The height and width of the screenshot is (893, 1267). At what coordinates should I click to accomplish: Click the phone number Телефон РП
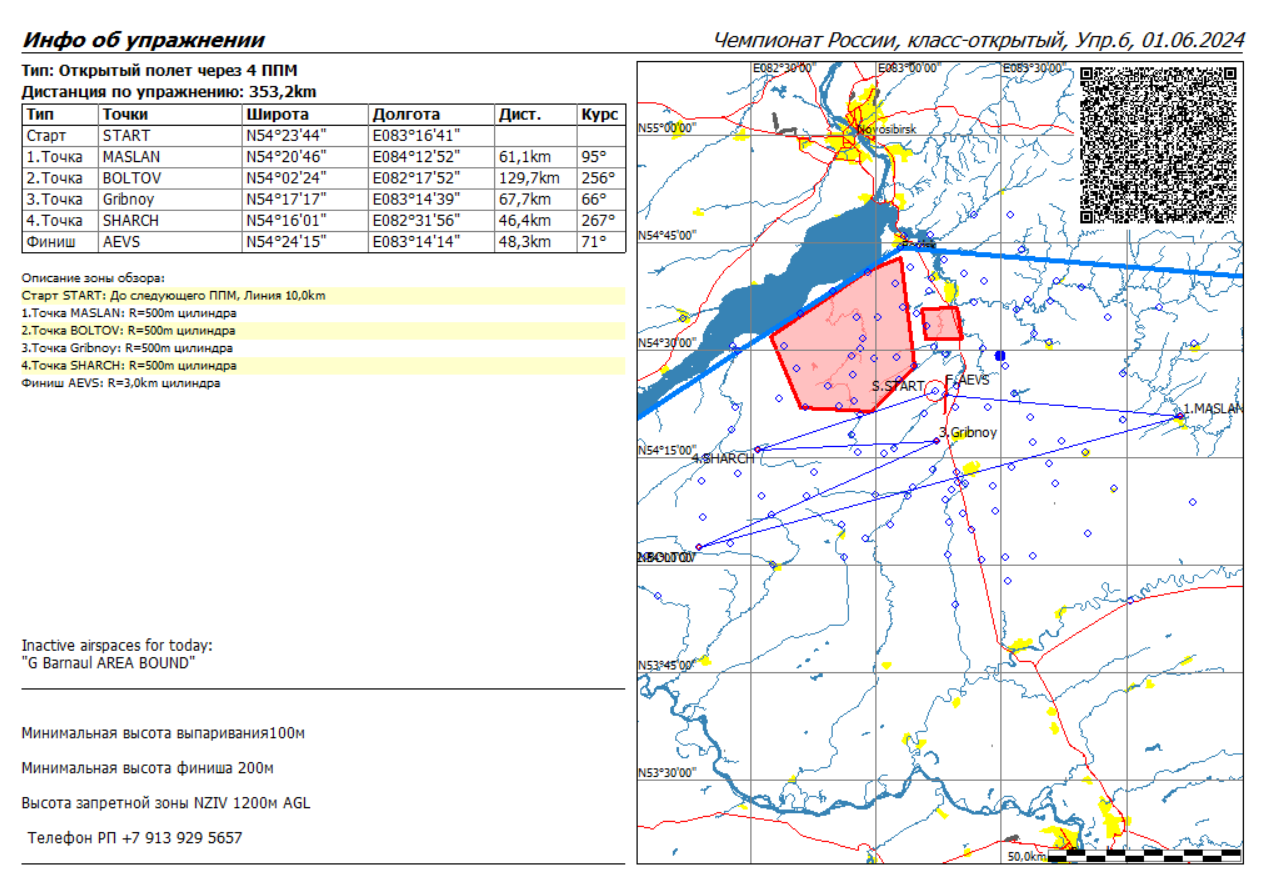(x=135, y=838)
